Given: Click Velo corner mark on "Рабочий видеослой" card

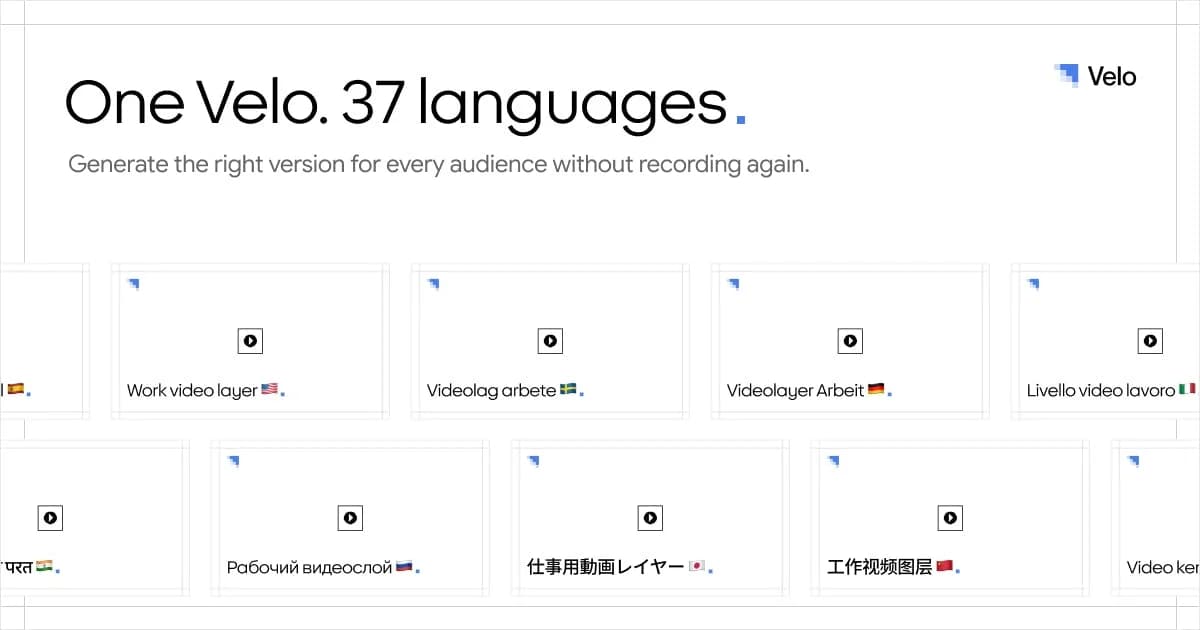Looking at the screenshot, I should pyautogui.click(x=233, y=461).
